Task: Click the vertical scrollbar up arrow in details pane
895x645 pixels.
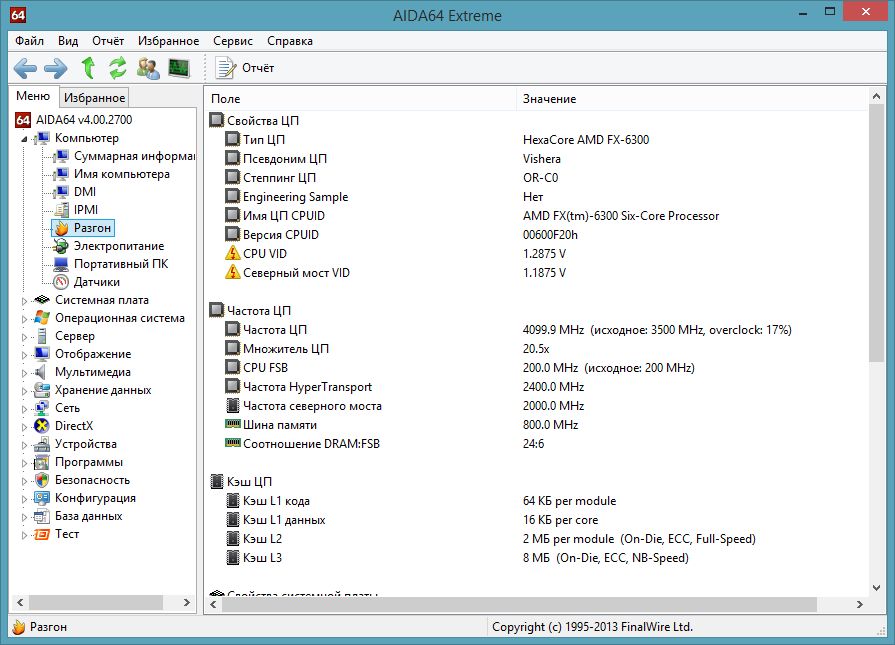Action: 877,96
